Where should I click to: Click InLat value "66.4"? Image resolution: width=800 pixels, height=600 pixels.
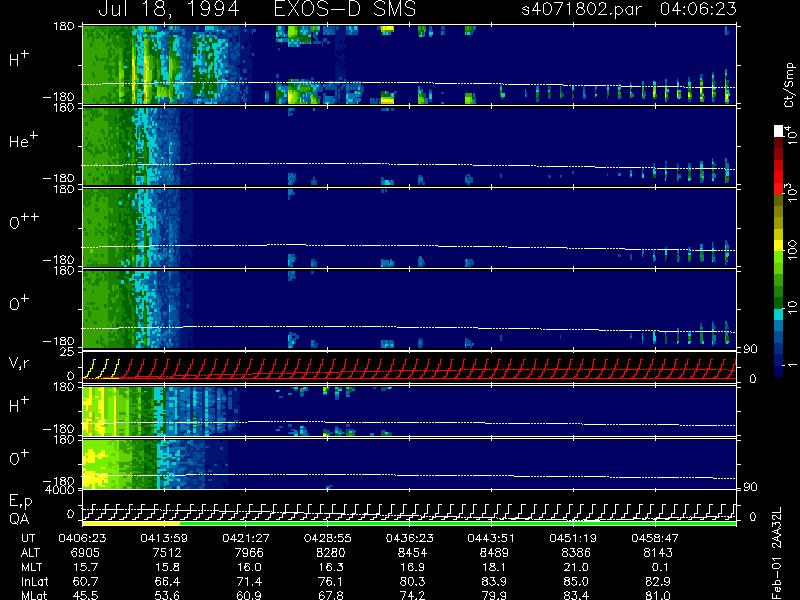167,581
